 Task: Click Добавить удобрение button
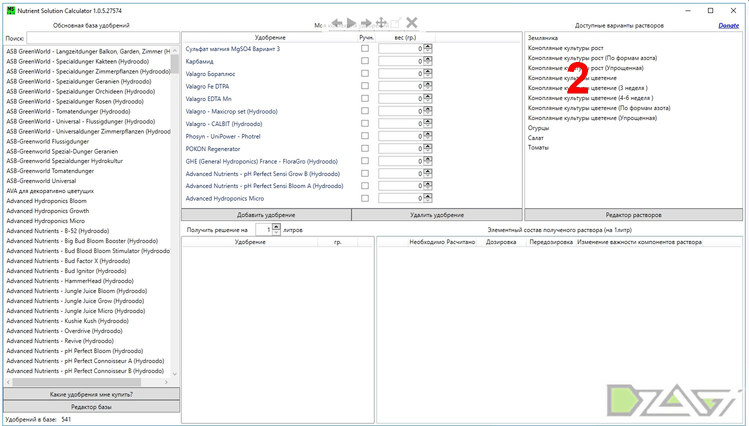click(266, 215)
